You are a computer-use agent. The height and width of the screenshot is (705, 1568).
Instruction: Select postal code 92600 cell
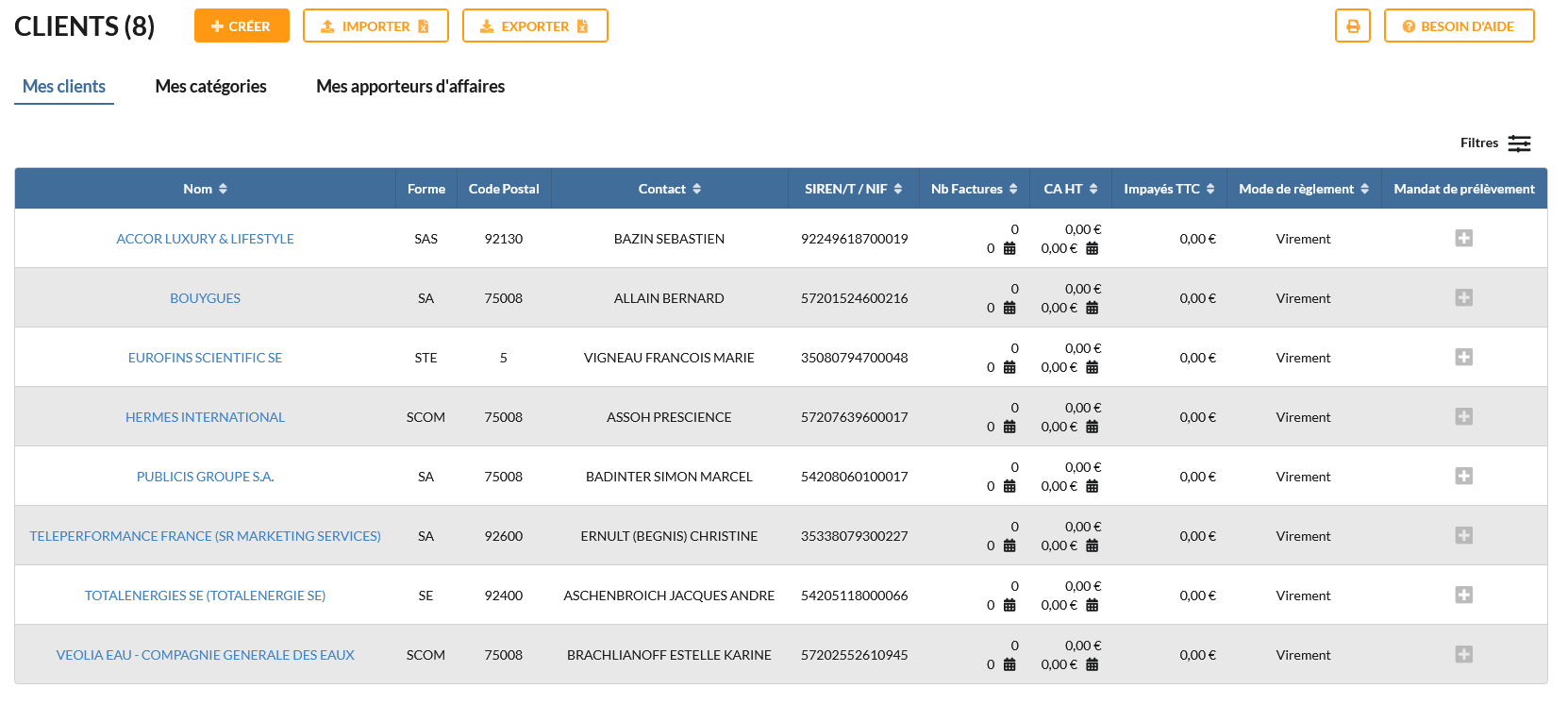[x=504, y=536]
